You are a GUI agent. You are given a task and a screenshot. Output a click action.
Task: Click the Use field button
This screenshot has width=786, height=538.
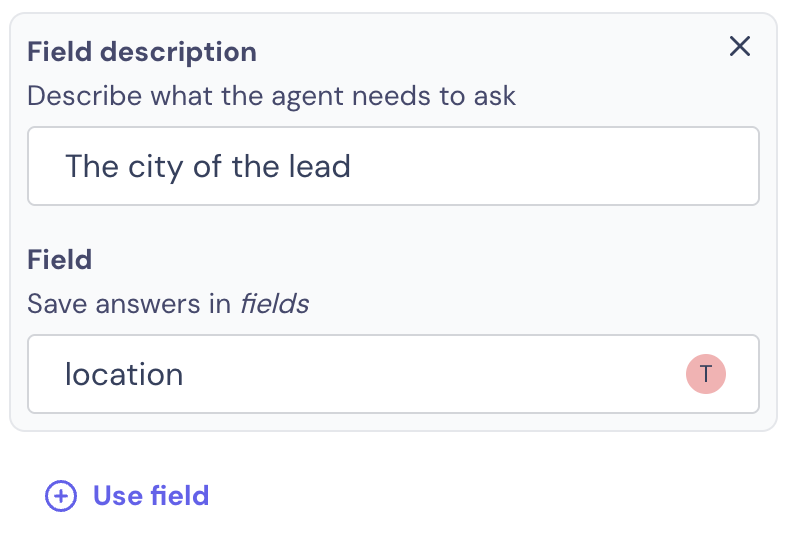(127, 496)
